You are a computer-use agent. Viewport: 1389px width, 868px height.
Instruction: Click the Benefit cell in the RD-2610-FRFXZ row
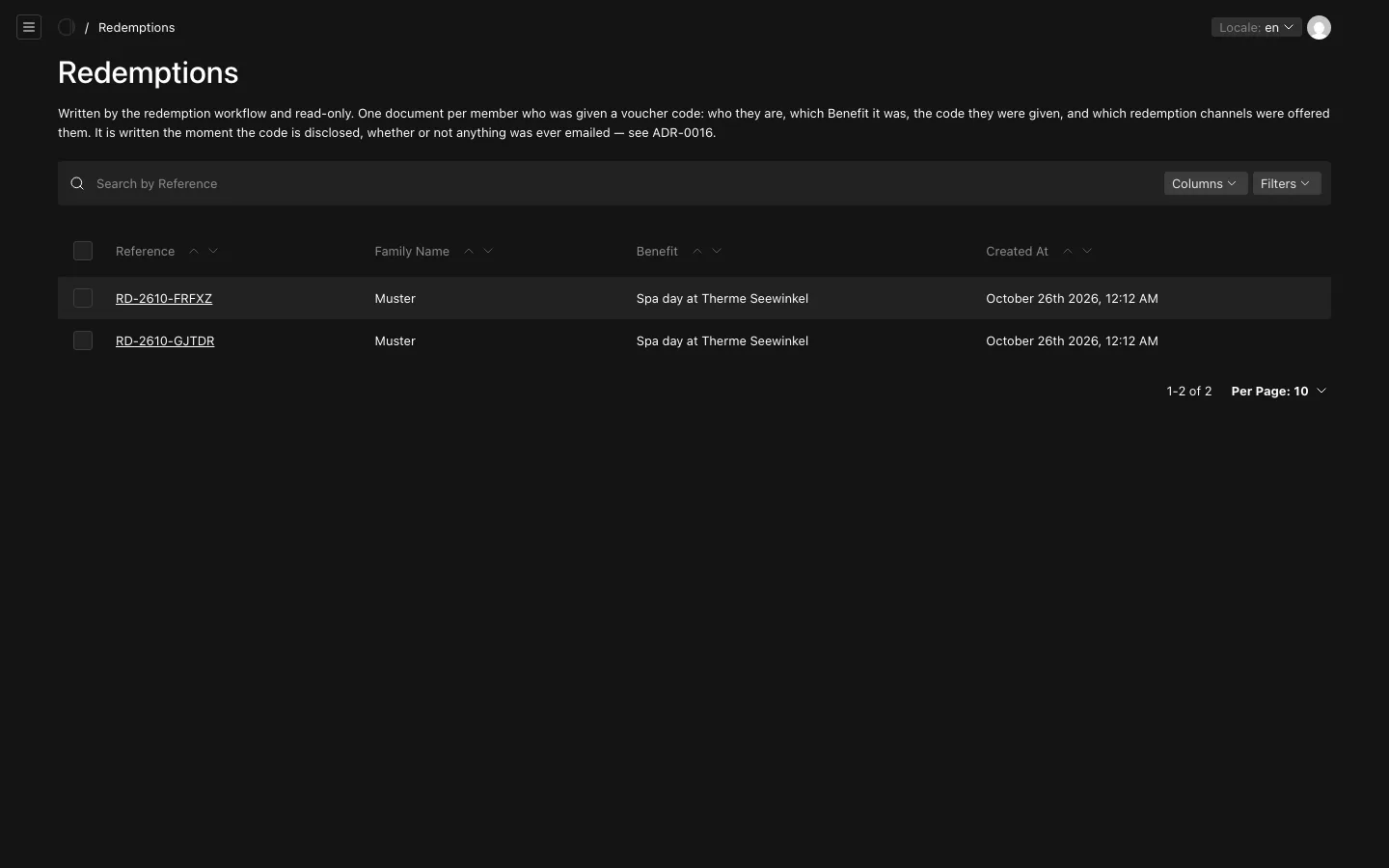tap(722, 298)
